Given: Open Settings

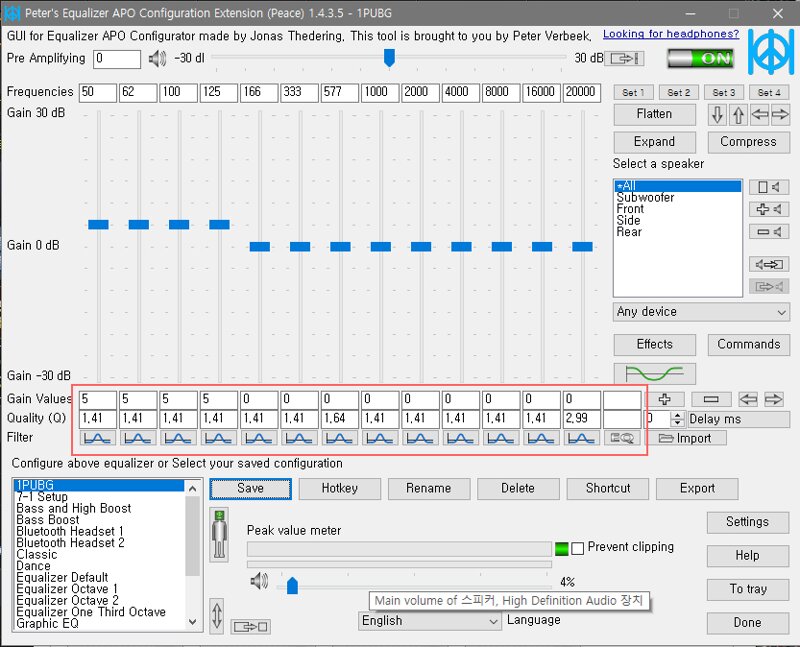Looking at the screenshot, I should coord(747,522).
